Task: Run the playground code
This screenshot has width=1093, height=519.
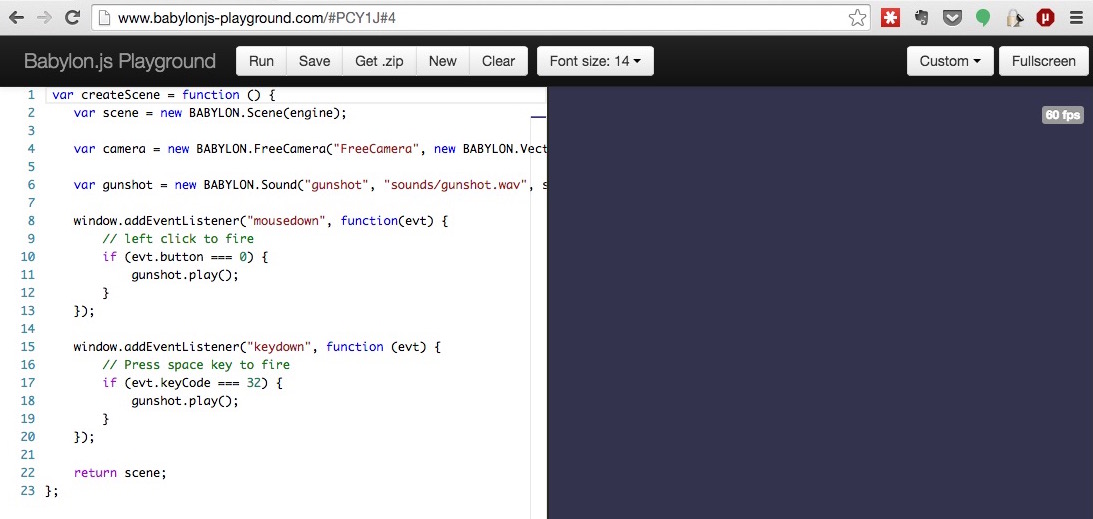Action: [261, 61]
